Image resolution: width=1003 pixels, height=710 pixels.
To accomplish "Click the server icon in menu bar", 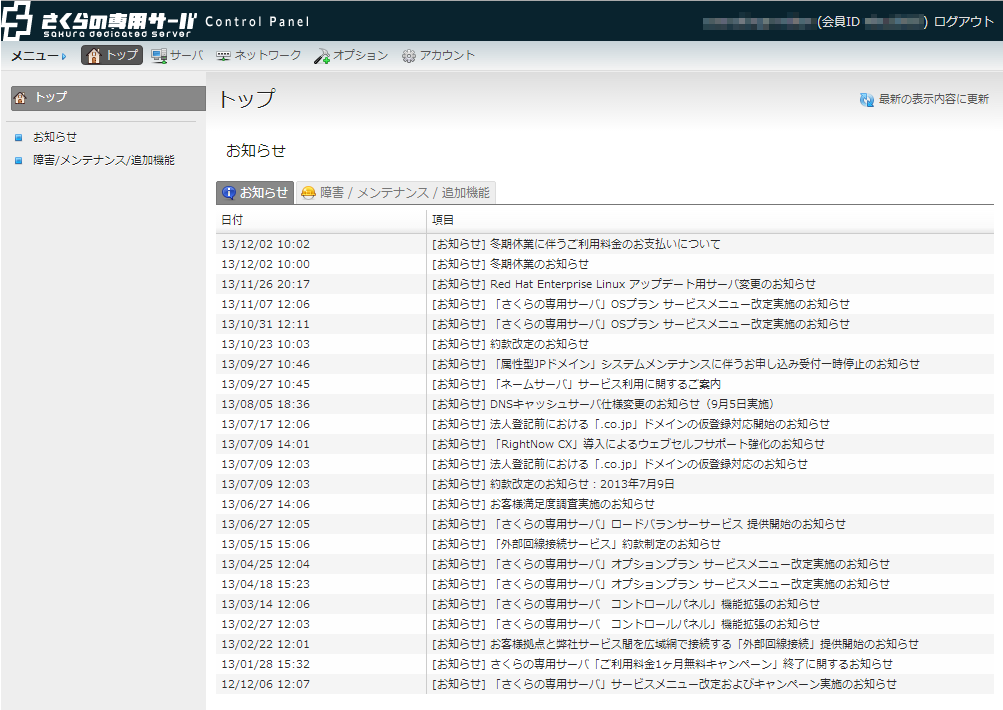I will [x=159, y=56].
